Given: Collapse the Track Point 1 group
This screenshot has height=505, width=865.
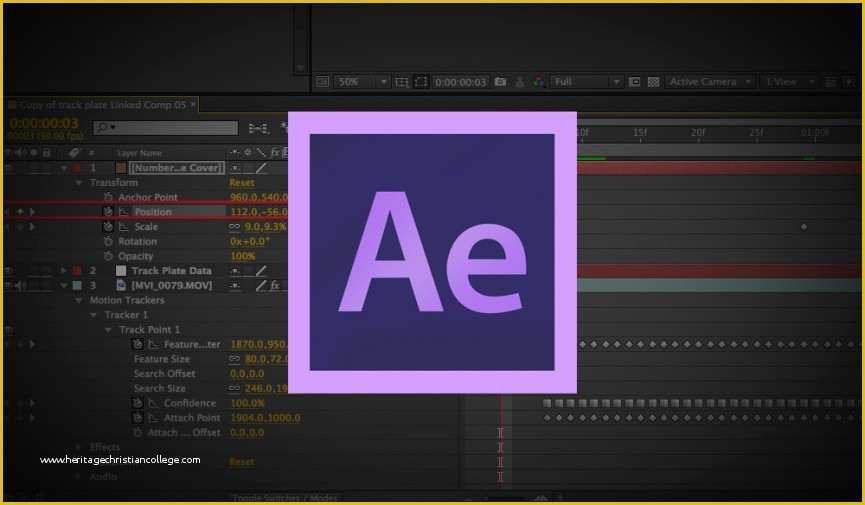Looking at the screenshot, I should [108, 329].
